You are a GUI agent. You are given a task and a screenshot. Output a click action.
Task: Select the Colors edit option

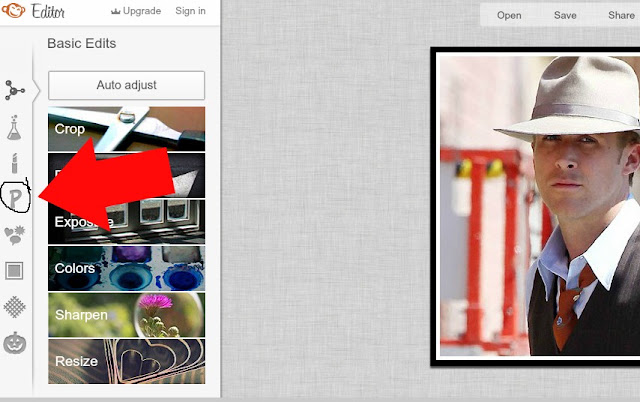[127, 268]
